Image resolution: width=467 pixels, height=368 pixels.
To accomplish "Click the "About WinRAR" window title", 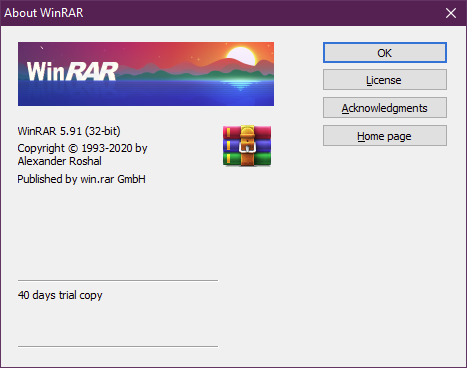I will [x=44, y=13].
